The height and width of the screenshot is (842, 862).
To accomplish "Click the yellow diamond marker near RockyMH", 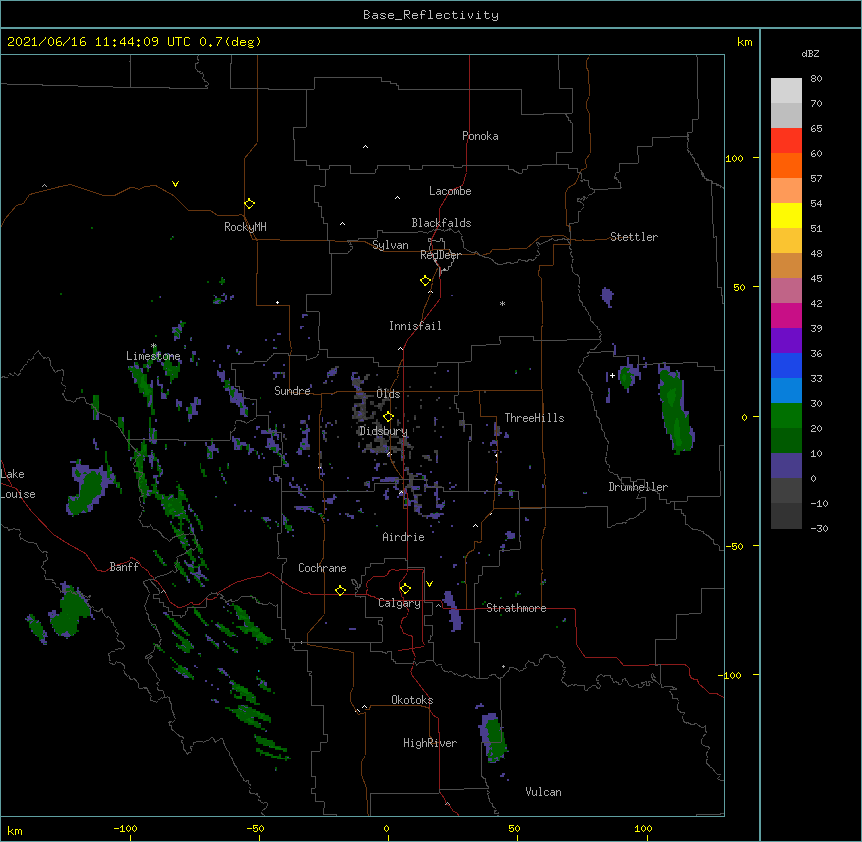I will 250,204.
